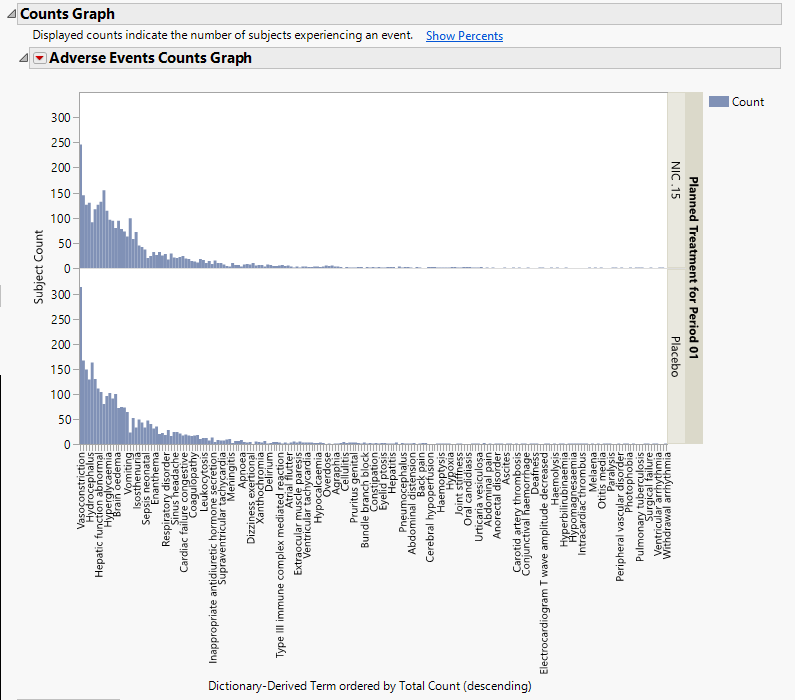The height and width of the screenshot is (700, 795).
Task: Click the Adverse Events Counts Graph title
Action: tap(151, 58)
